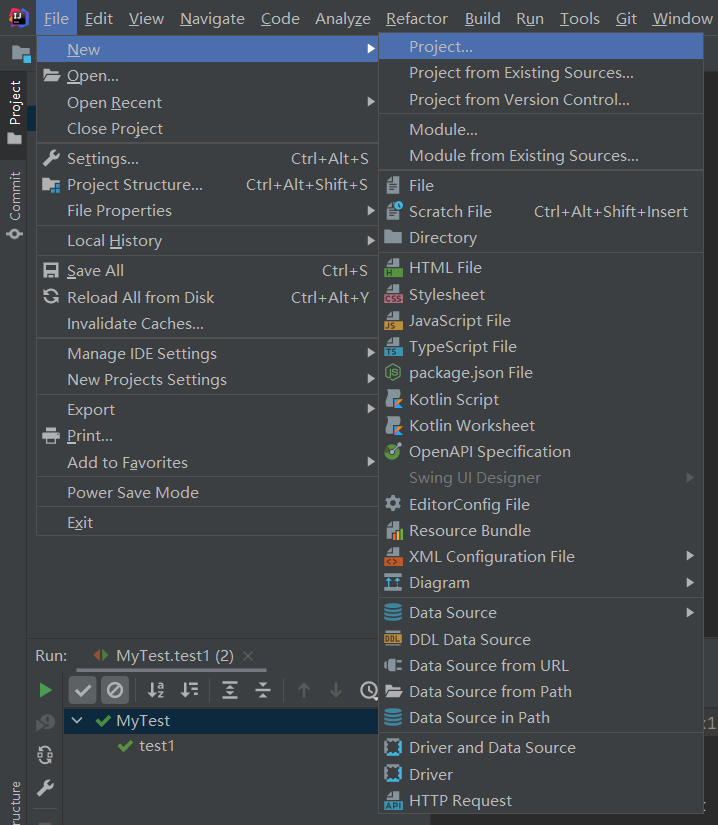The image size is (718, 825).
Task: Click the Kotlin Script icon
Action: point(393,399)
